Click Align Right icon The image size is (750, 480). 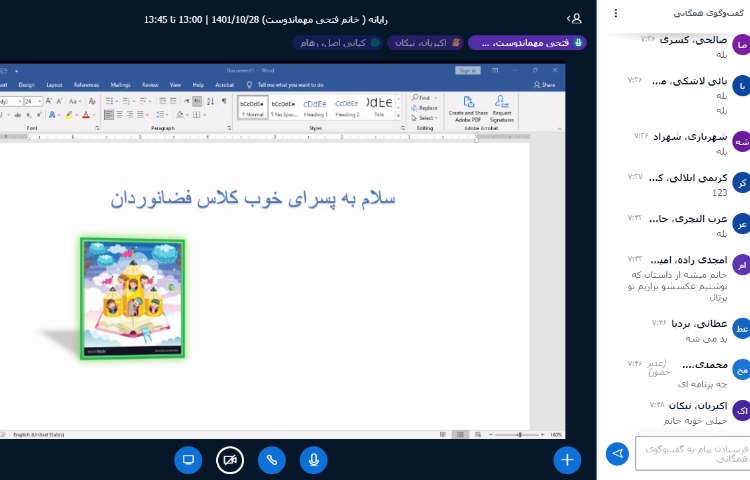pyautogui.click(x=130, y=115)
